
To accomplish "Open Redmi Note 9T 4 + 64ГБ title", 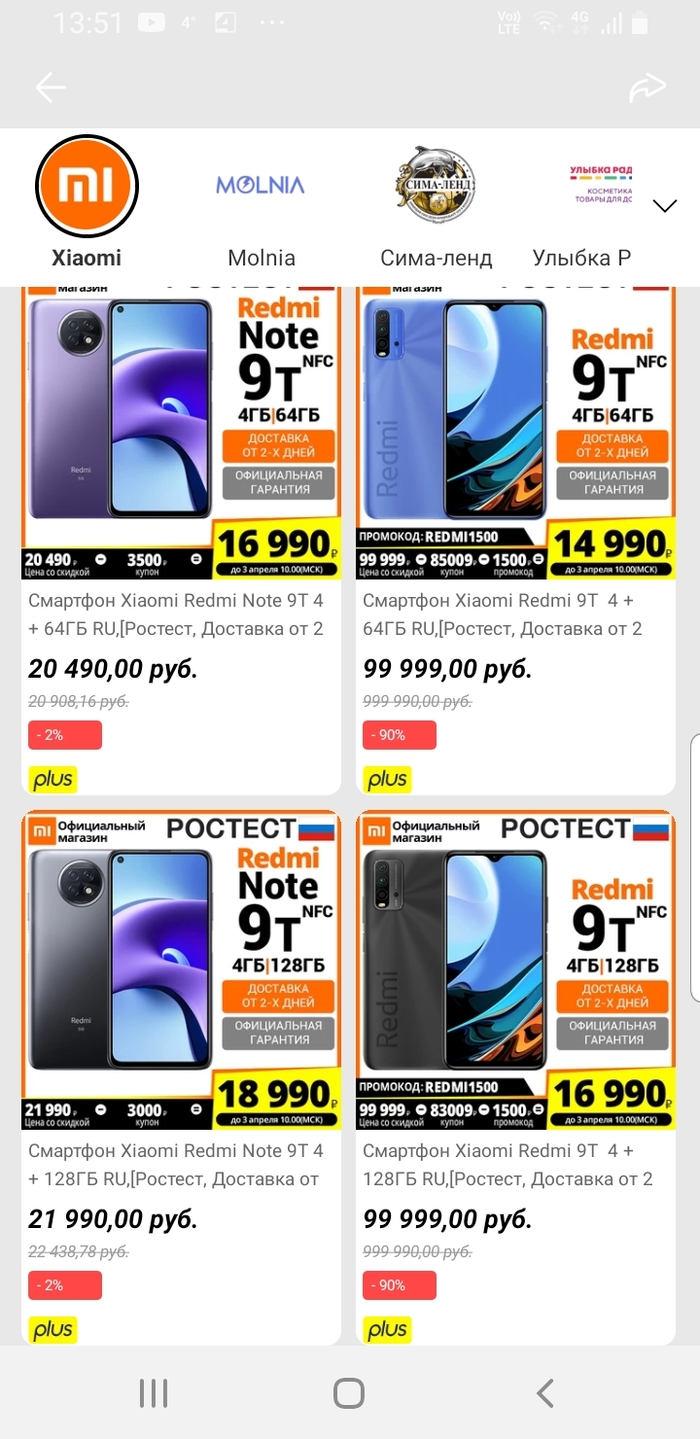I will (x=176, y=615).
